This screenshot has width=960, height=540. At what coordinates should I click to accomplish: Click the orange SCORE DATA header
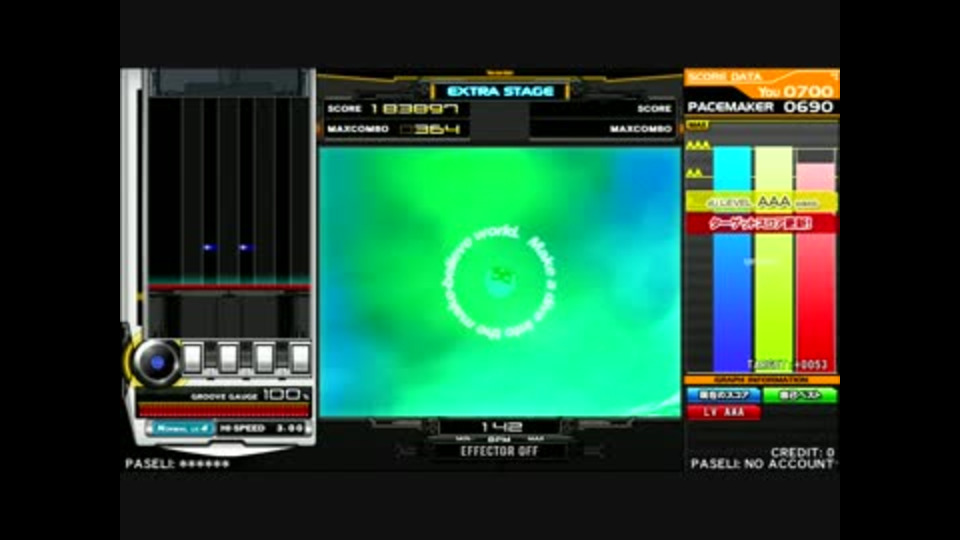726,77
